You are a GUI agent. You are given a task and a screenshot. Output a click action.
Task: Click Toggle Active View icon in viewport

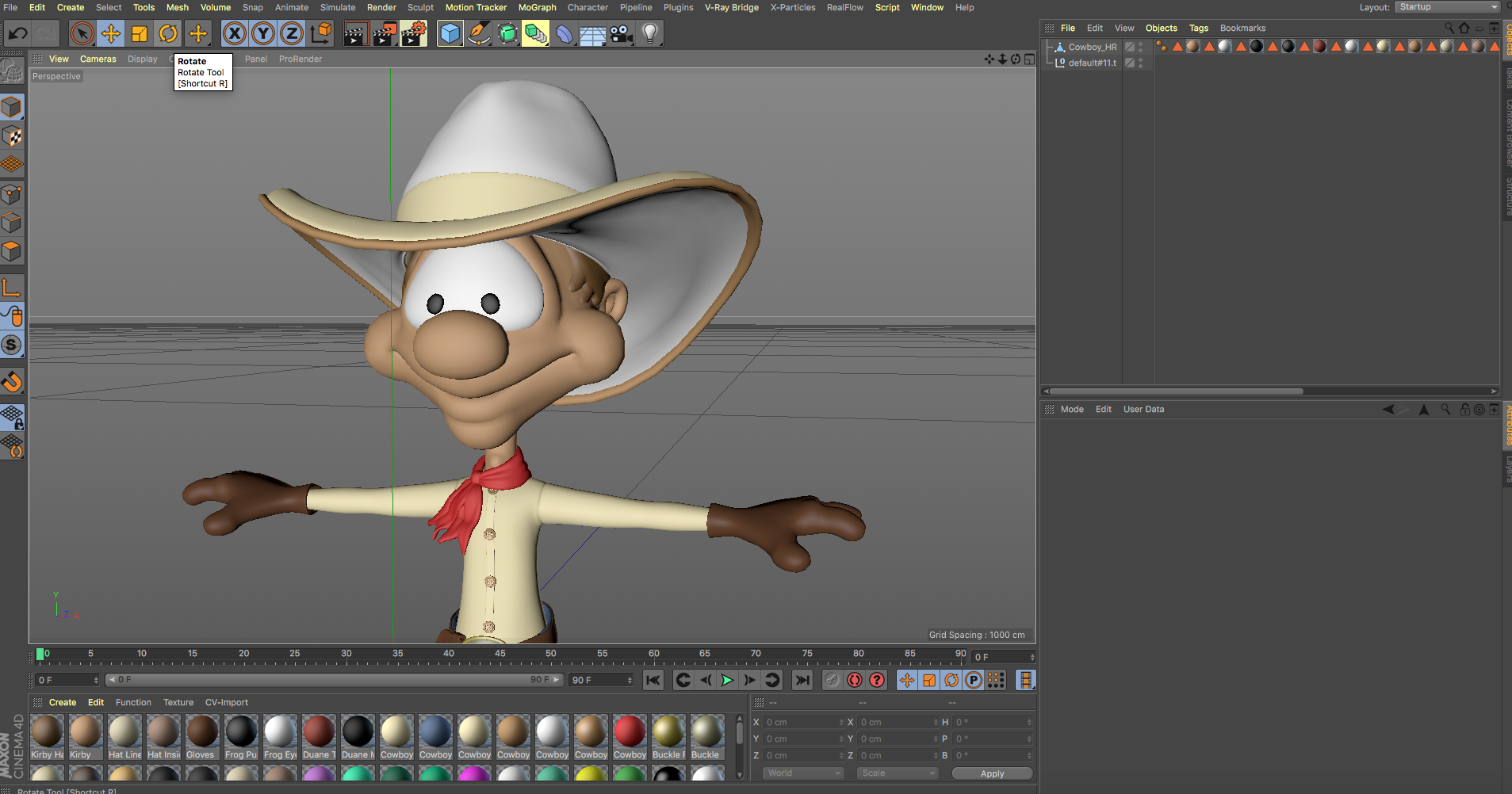(1029, 59)
